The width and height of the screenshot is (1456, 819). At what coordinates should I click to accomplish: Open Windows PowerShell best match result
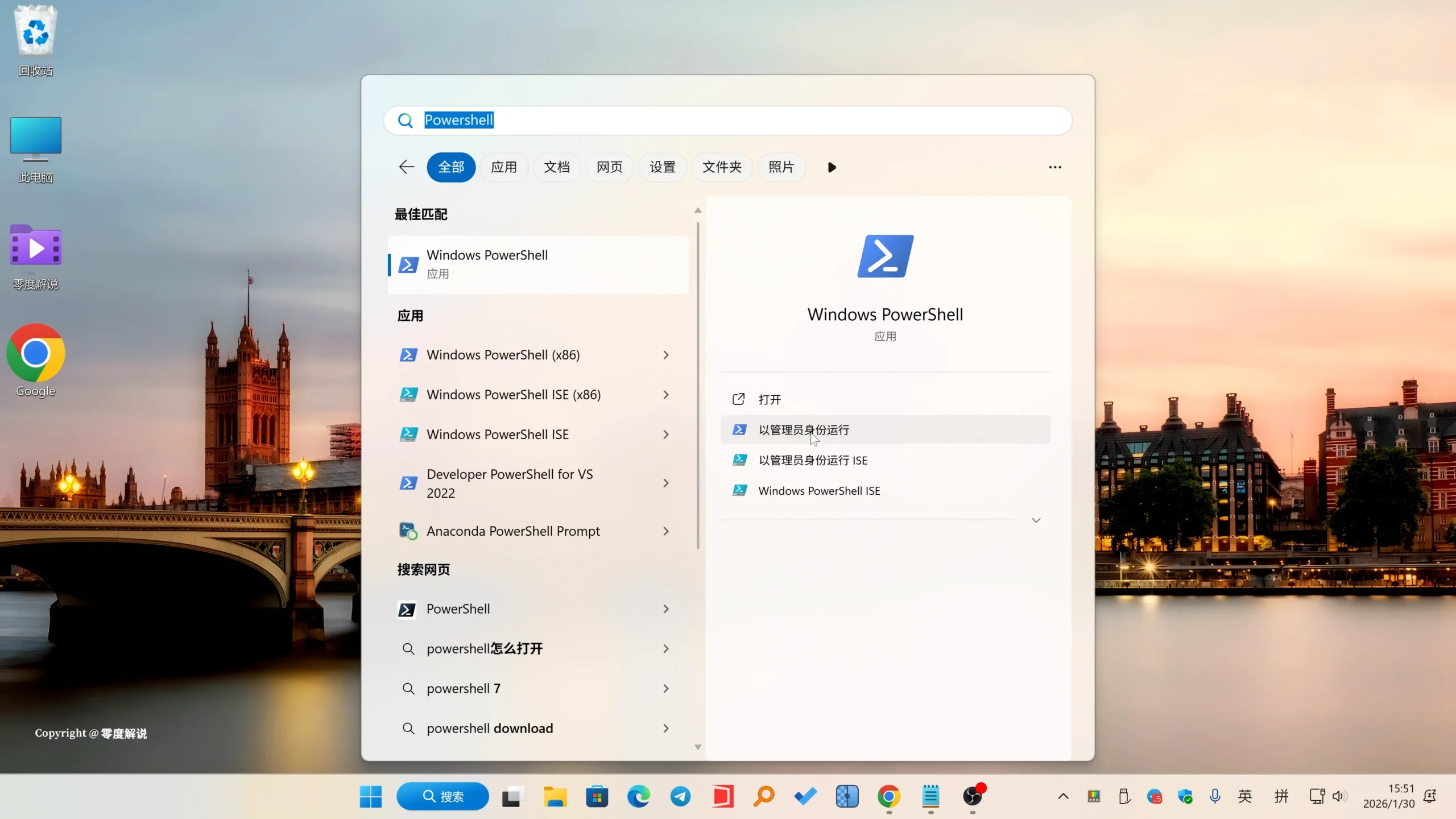(538, 264)
